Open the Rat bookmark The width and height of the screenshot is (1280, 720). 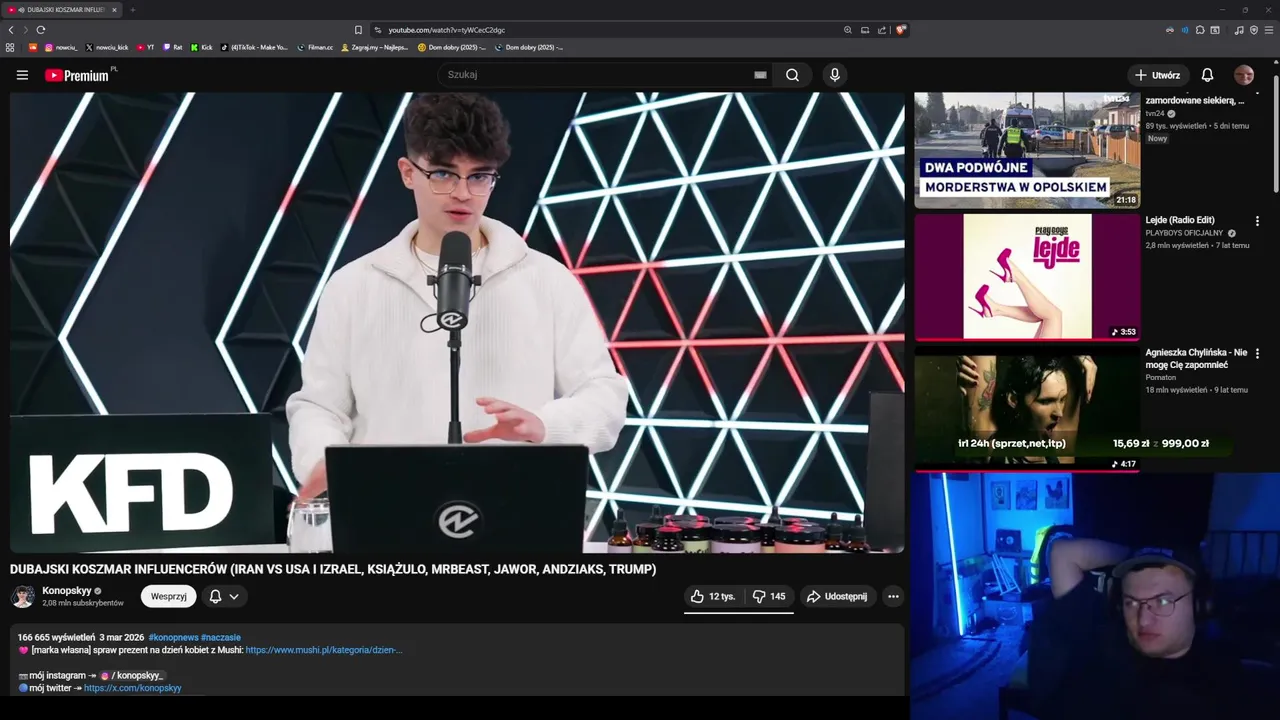(x=173, y=47)
